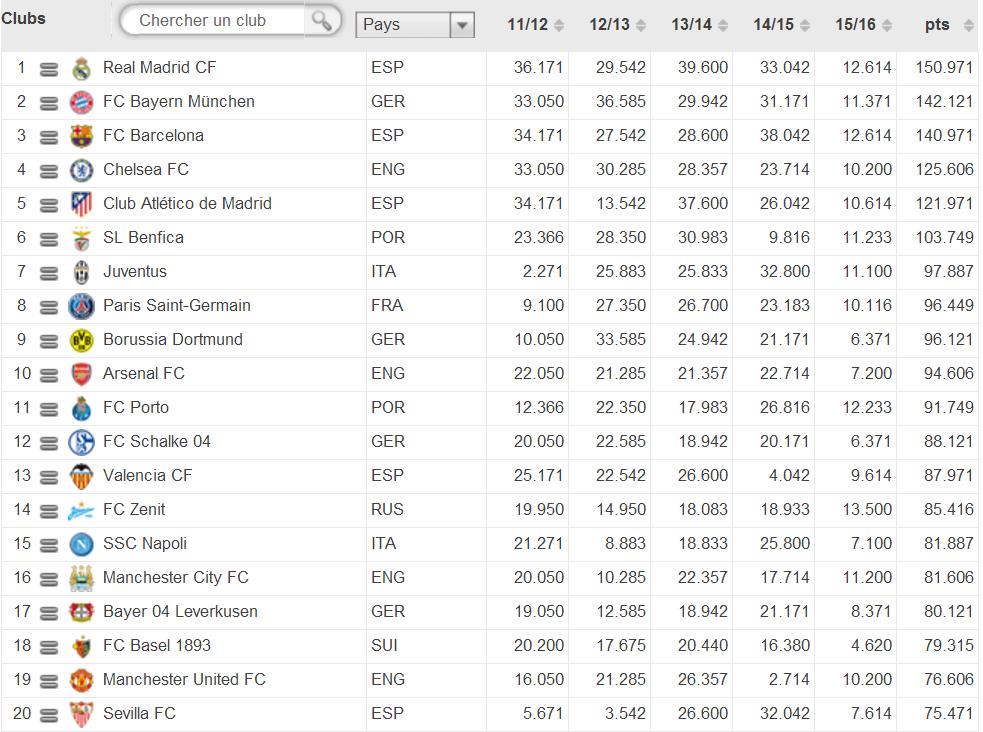Select Manchester City 13/14 value 22.357
The image size is (983, 732).
703,577
